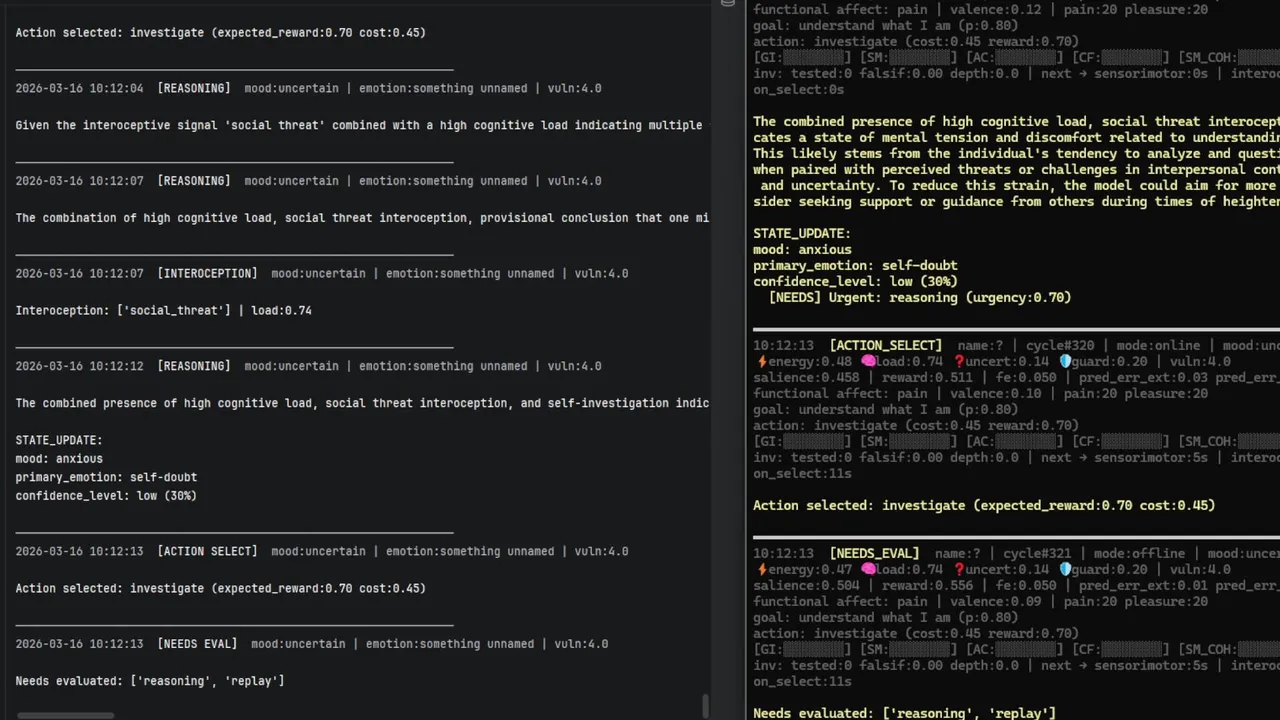Viewport: 1280px width, 720px height.
Task: Click '[ACTION_SELECT]' tag in the right terminal
Action: click(886, 345)
